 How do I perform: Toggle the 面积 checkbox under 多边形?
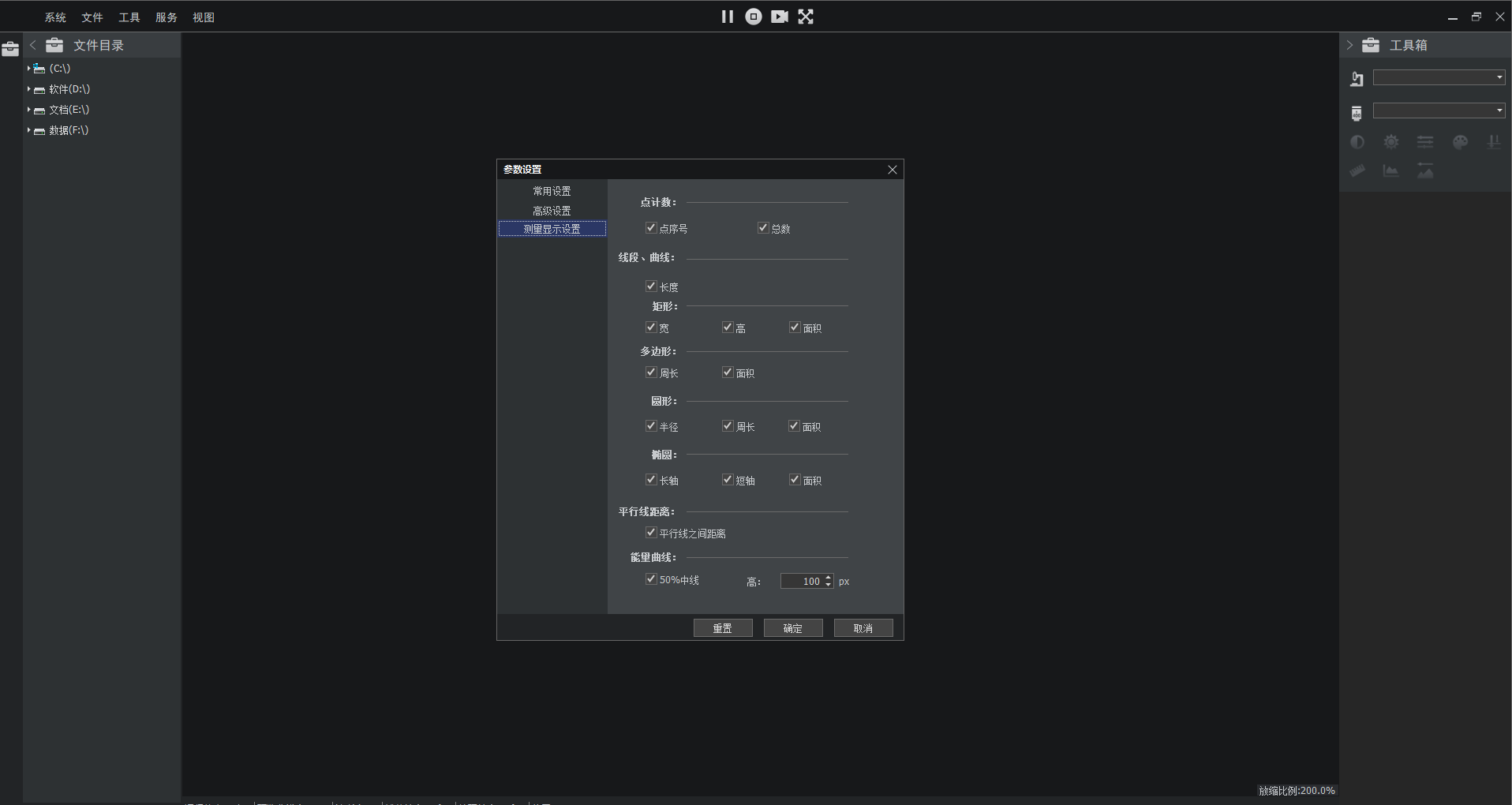tap(728, 373)
